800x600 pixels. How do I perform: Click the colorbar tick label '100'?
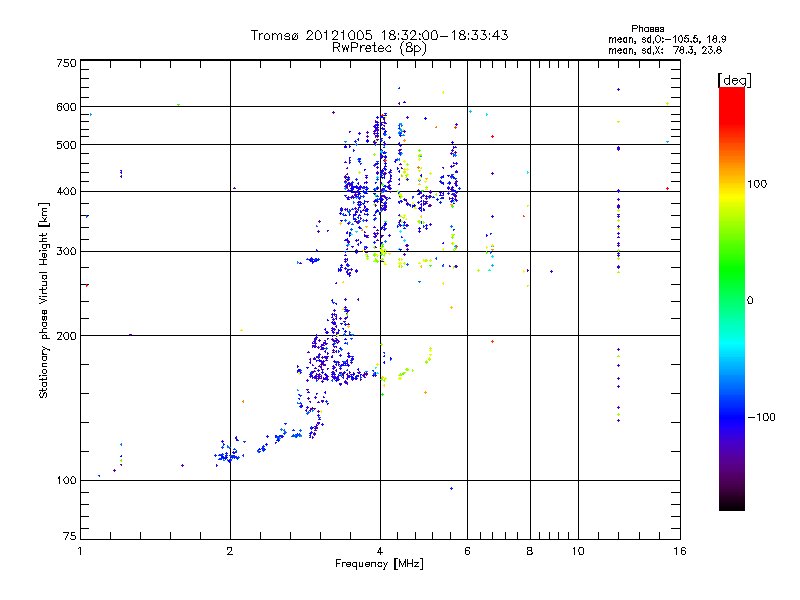tap(757, 184)
